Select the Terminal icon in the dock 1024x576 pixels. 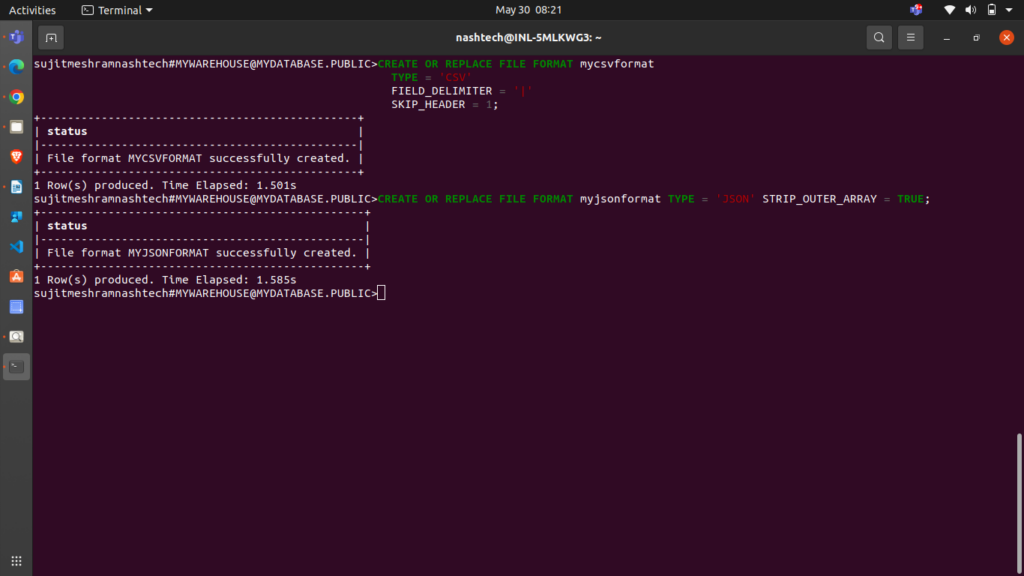tap(16, 366)
